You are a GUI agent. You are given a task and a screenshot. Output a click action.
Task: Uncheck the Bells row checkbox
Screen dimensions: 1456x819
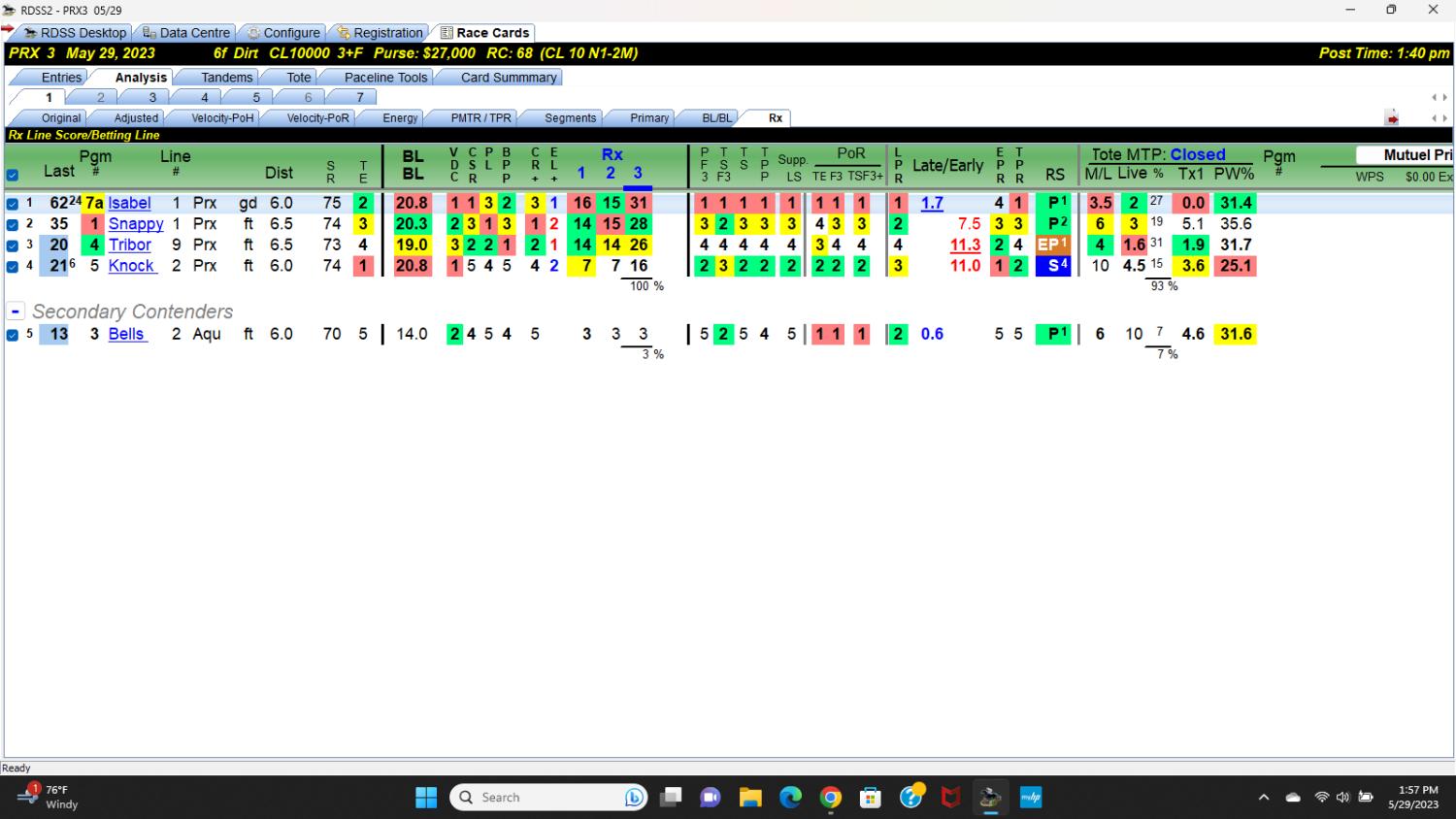click(12, 335)
